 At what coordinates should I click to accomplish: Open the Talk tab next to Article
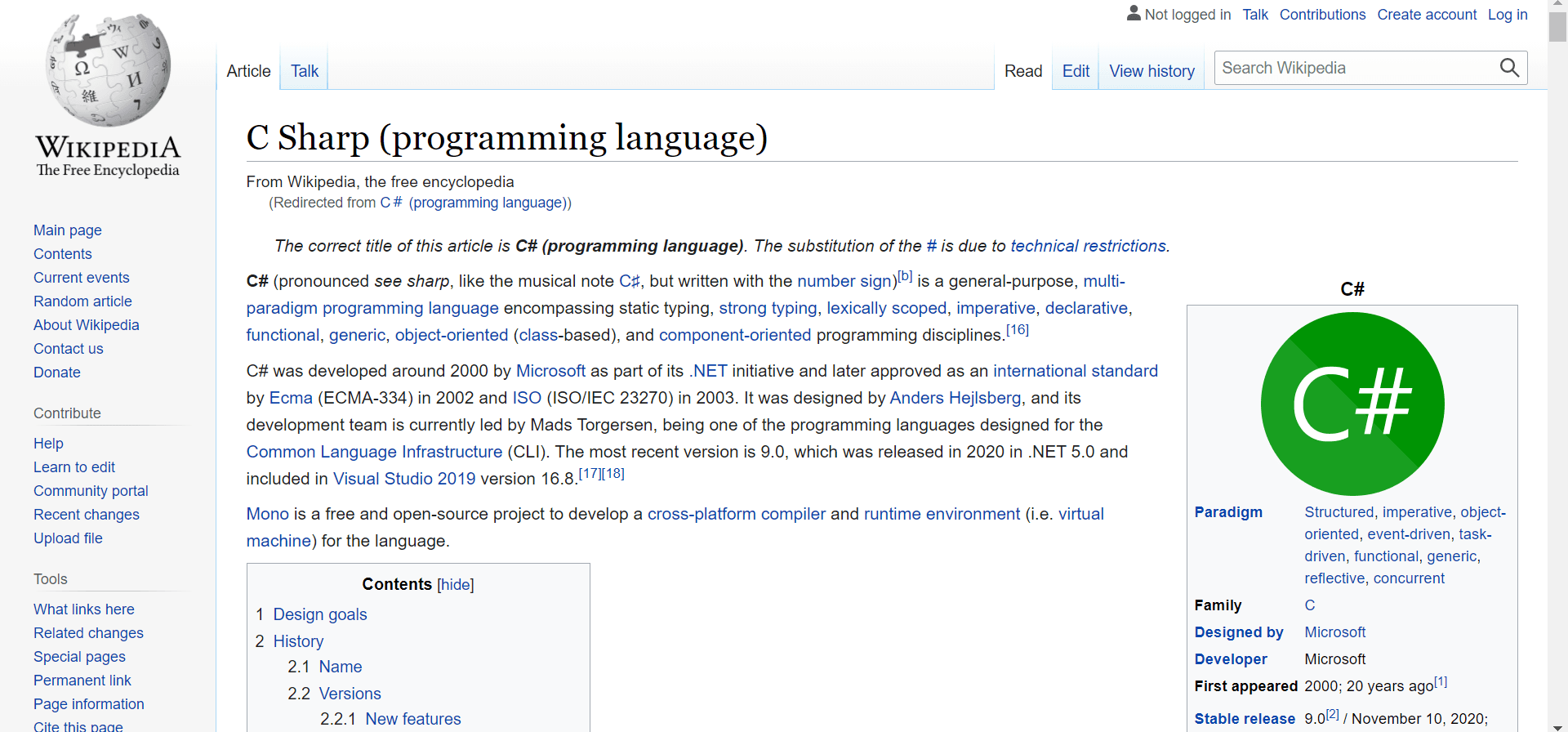(x=305, y=71)
